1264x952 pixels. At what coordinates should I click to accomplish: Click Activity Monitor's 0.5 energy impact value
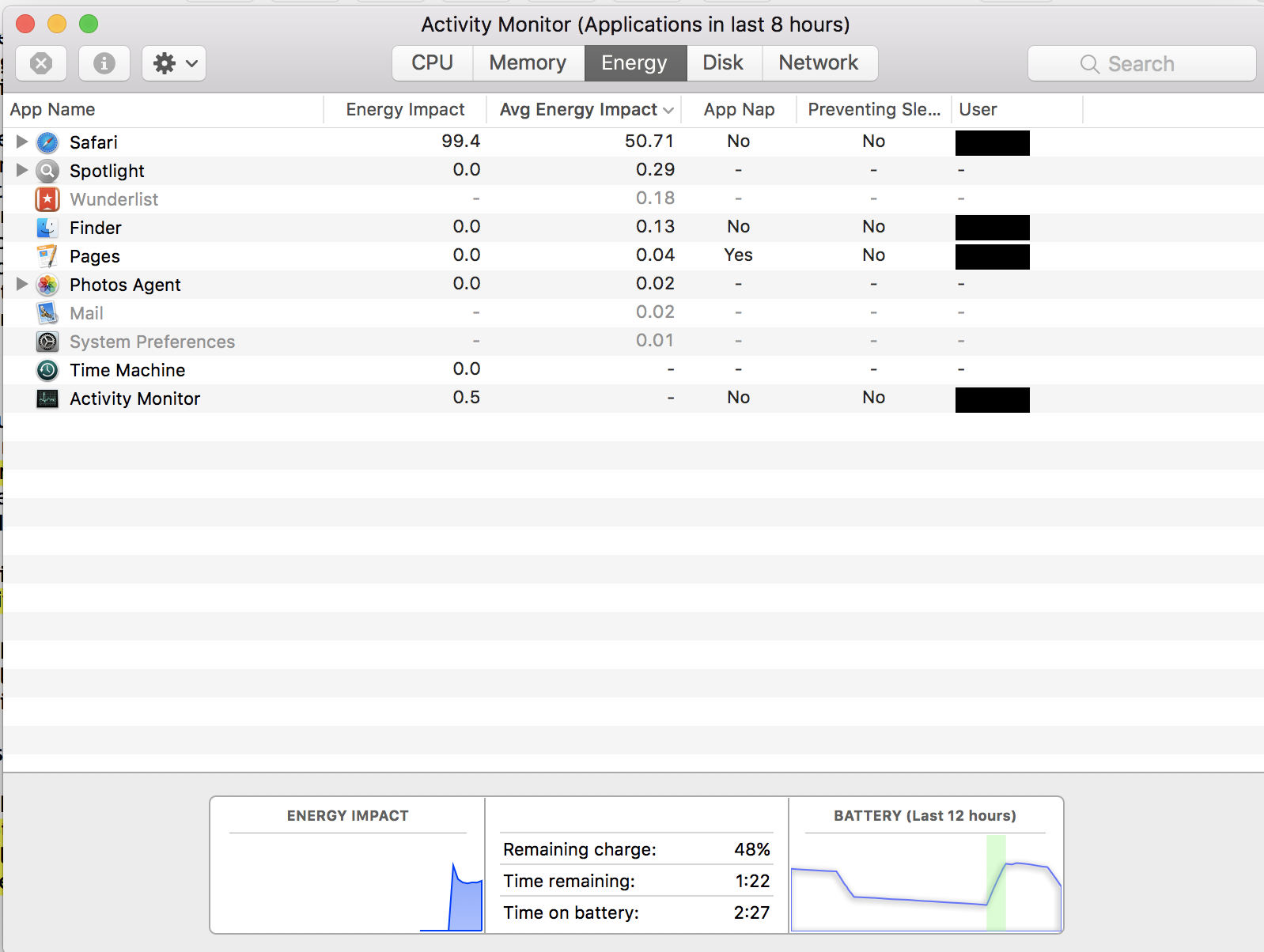(x=467, y=397)
